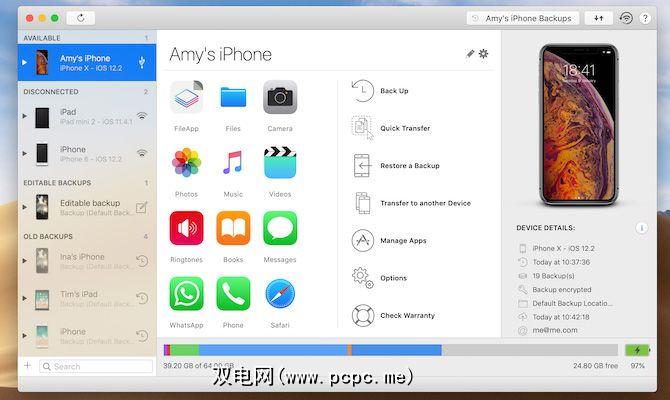Click the Wi-Fi connectivity toolbar icon
This screenshot has height=400, width=670.
coord(626,18)
